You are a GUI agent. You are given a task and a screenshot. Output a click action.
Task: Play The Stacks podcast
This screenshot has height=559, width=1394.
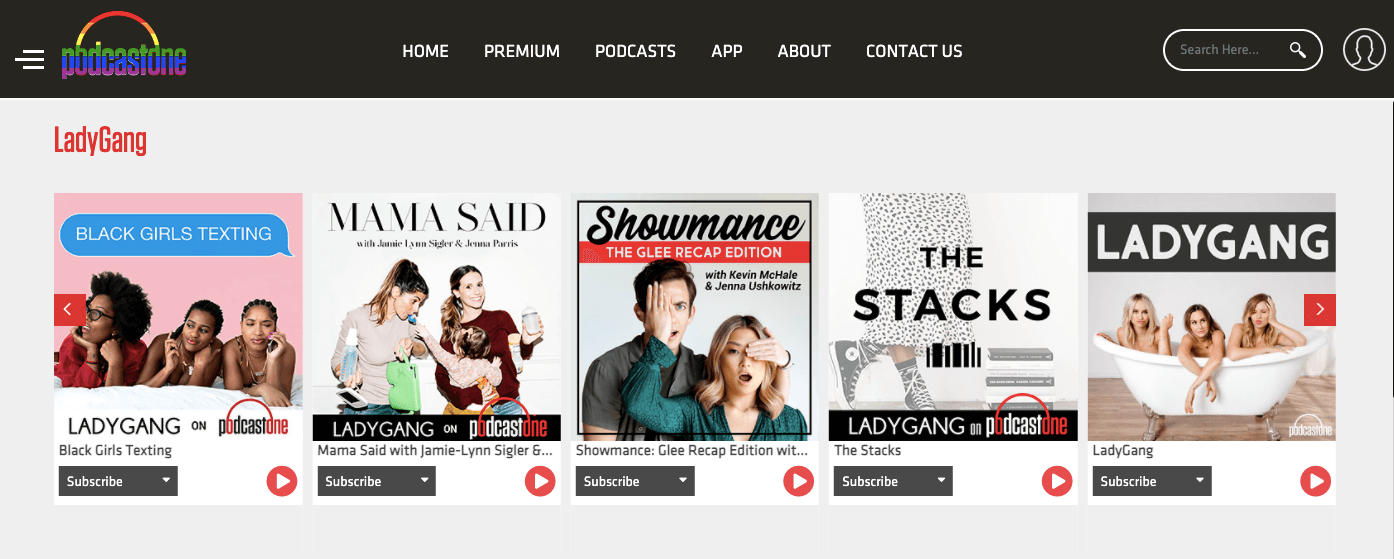point(1057,482)
